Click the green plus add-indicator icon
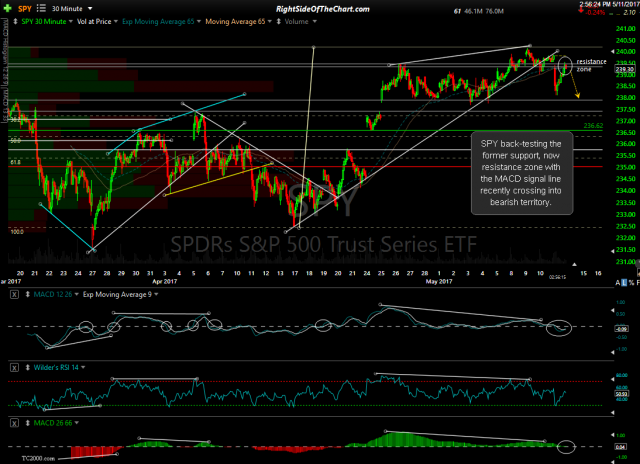 tap(7, 8)
